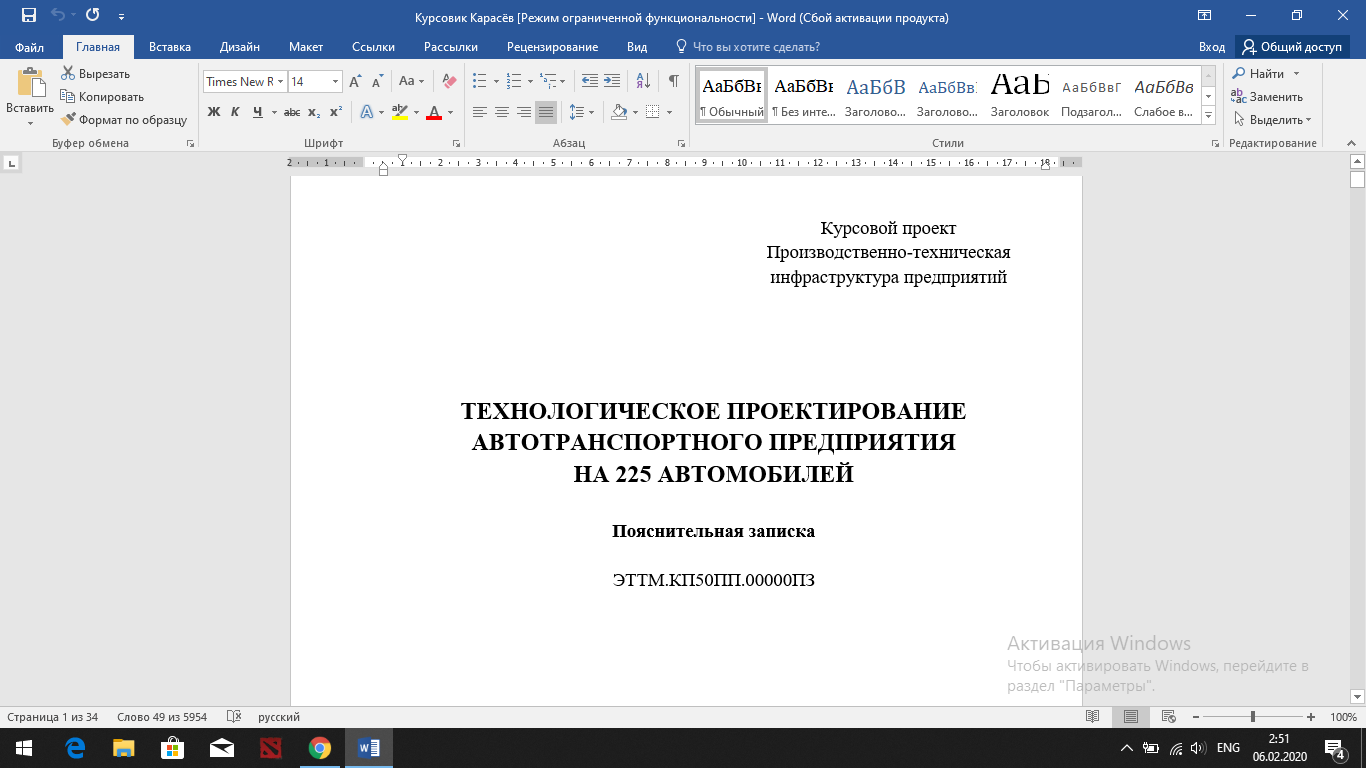Zoom out with the minus icon
Image resolution: width=1366 pixels, height=768 pixels.
[x=1195, y=717]
